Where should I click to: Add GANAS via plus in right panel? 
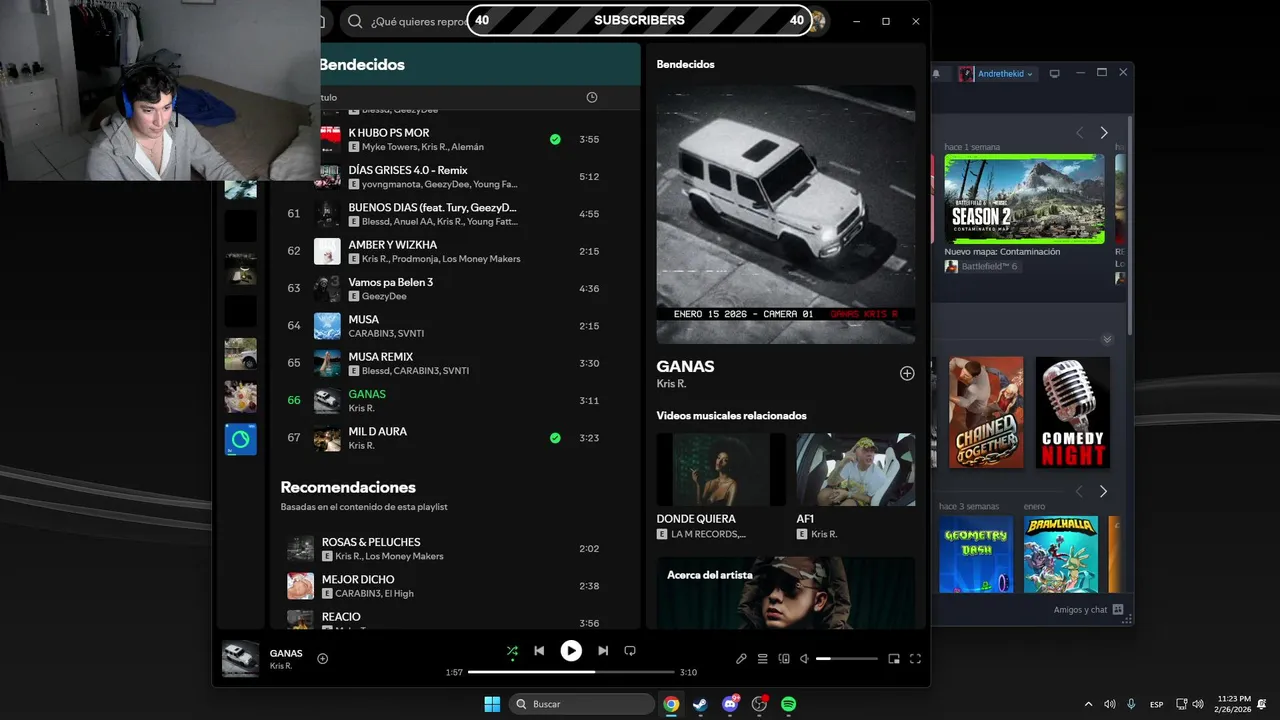(x=907, y=373)
